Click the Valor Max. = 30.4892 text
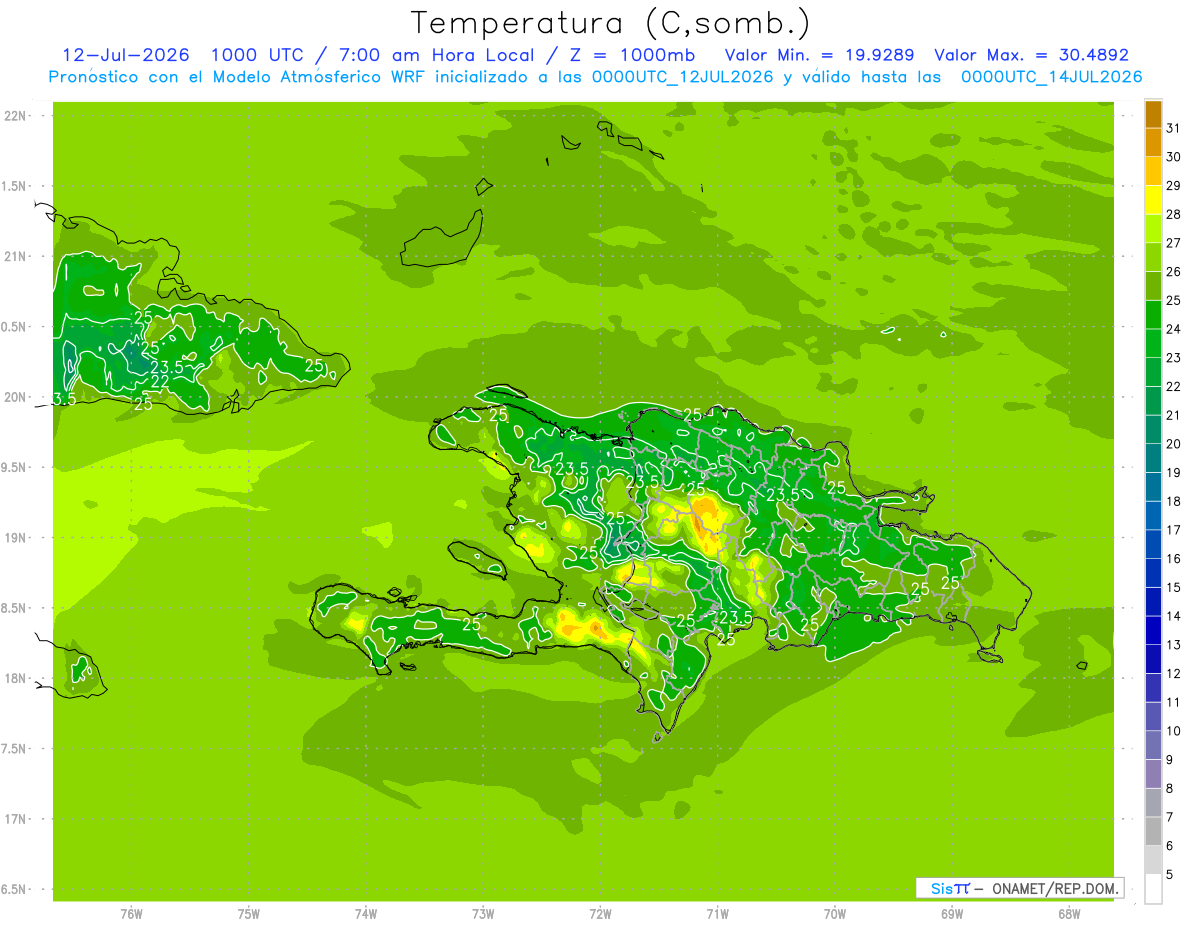The height and width of the screenshot is (927, 1200). coord(1031,55)
